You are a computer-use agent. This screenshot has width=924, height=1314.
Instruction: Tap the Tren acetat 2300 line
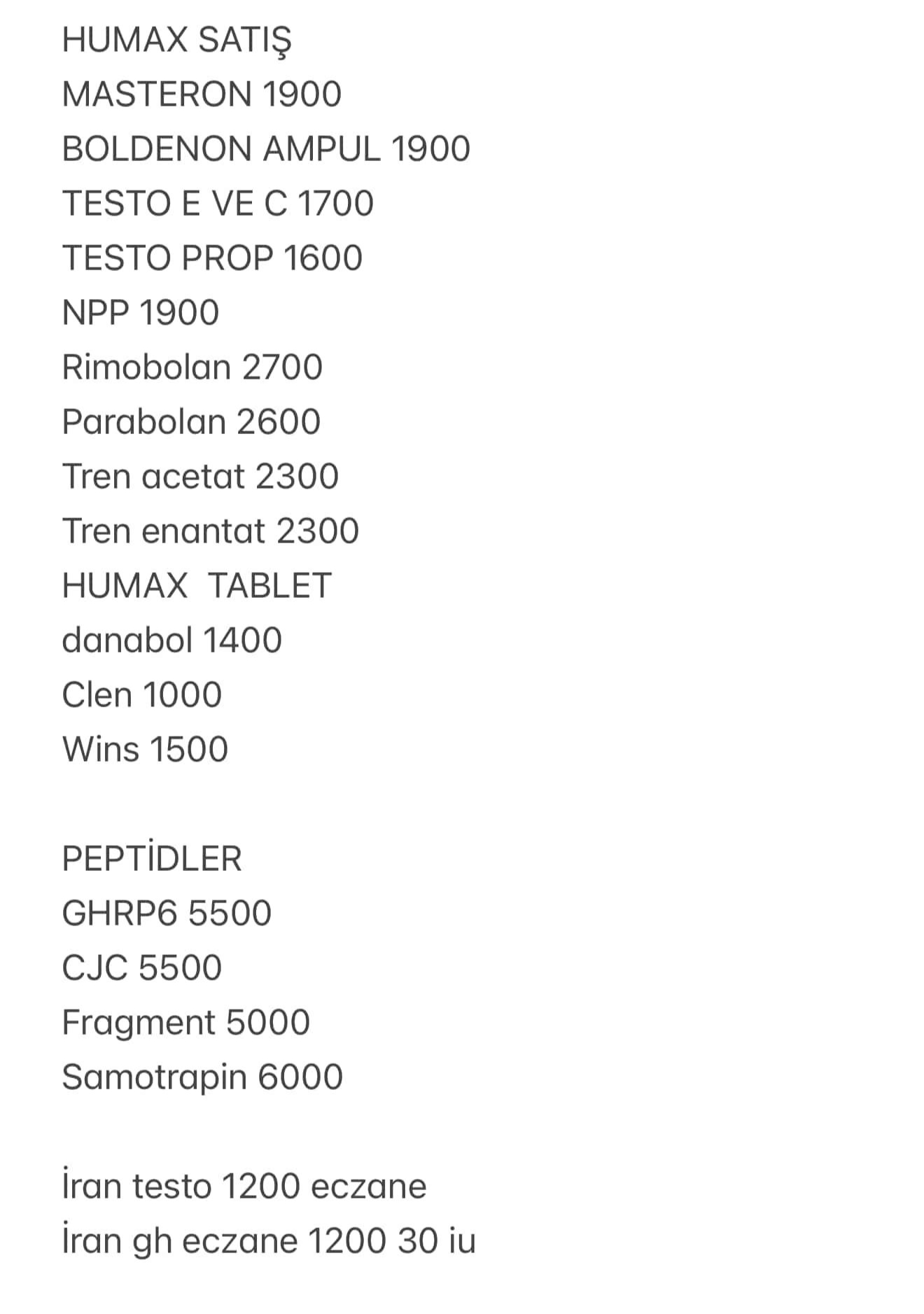point(200,476)
